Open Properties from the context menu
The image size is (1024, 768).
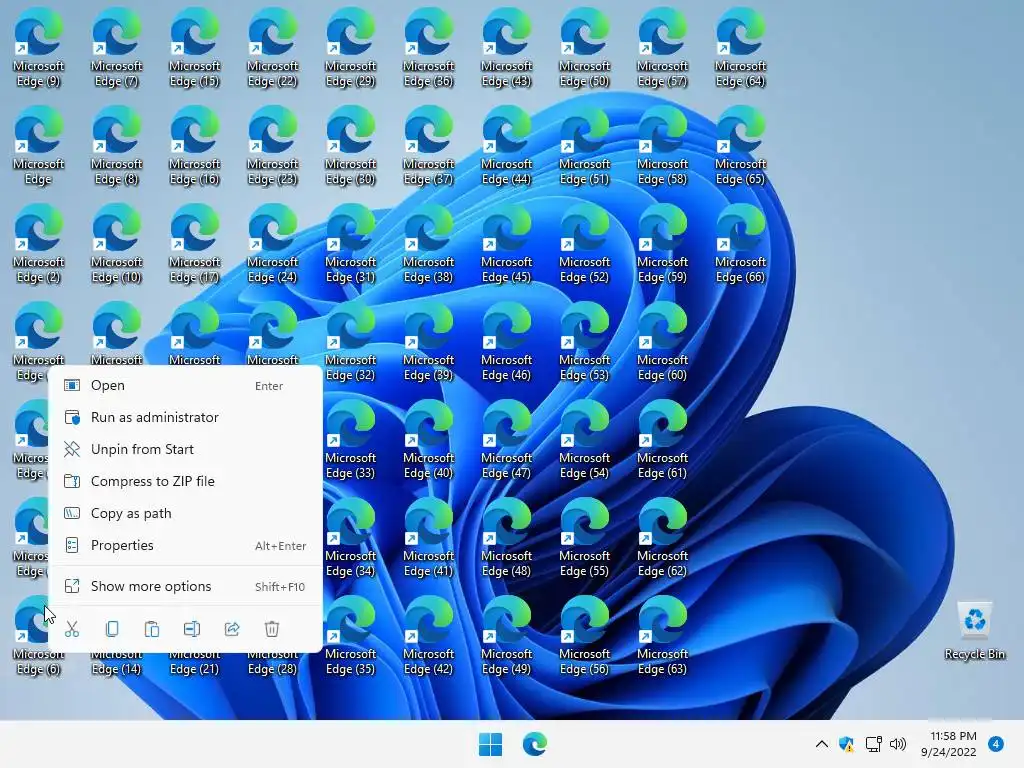185,545
